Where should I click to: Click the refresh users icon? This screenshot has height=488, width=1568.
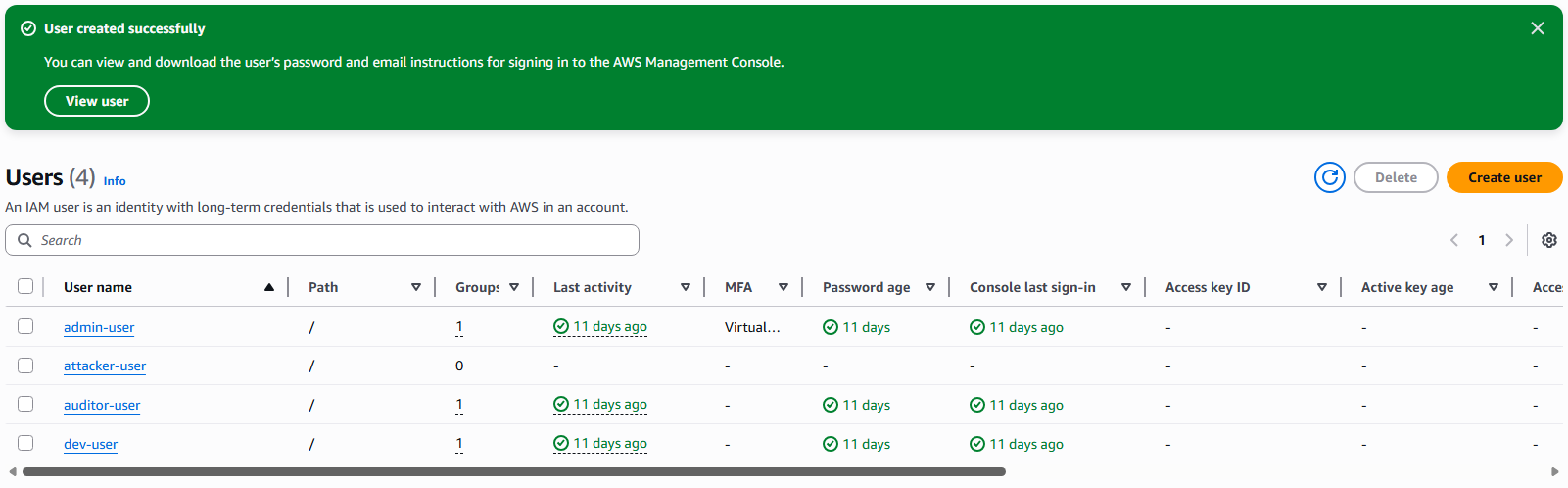1329,177
